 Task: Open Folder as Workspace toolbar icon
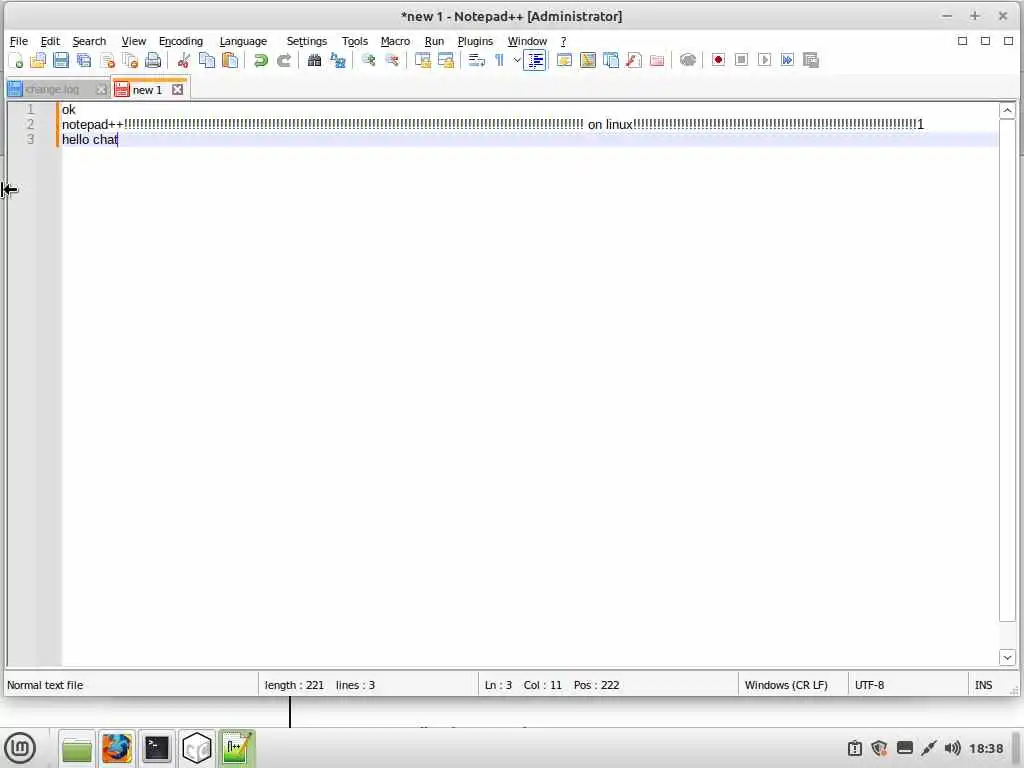[657, 61]
